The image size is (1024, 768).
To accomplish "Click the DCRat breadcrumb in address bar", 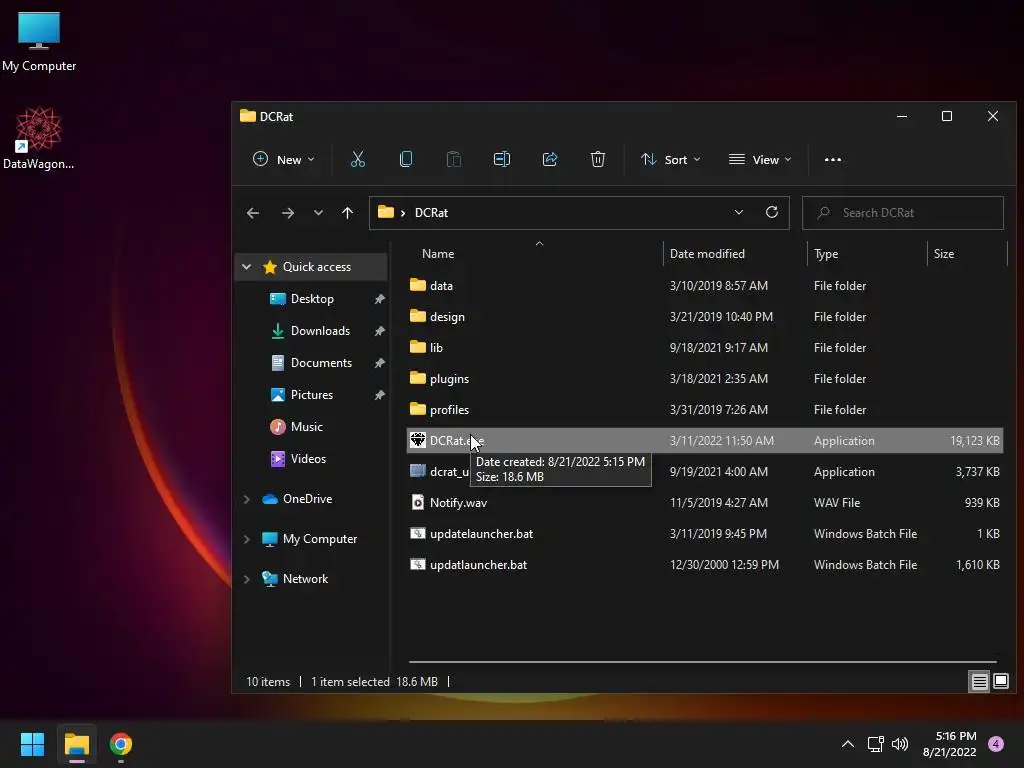I will pos(431,213).
